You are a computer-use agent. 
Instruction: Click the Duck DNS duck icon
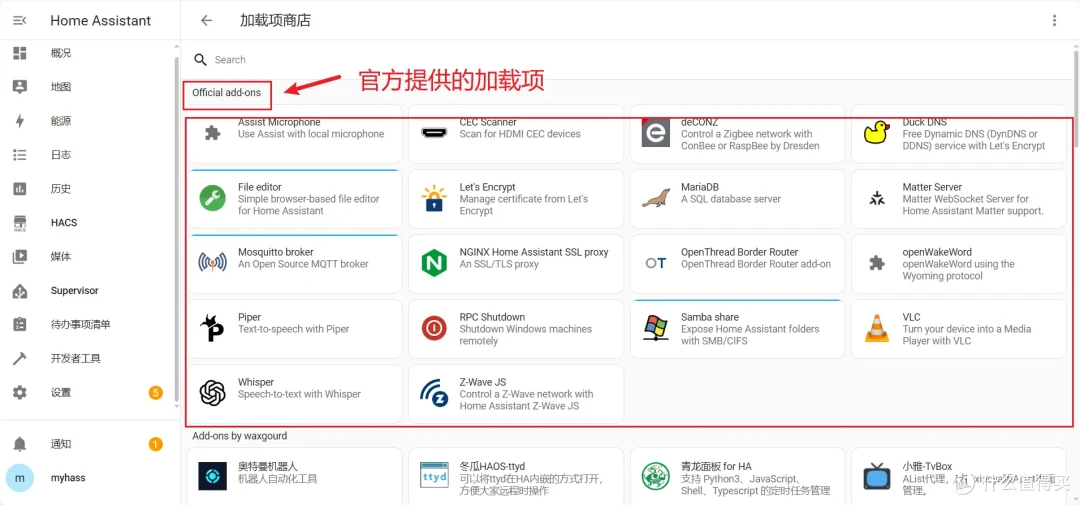pyautogui.click(x=877, y=134)
